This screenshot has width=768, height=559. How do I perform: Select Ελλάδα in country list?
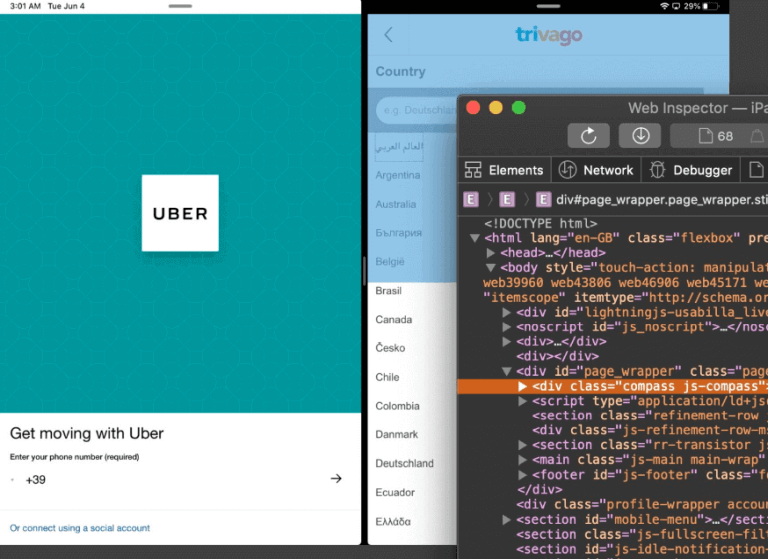(393, 522)
